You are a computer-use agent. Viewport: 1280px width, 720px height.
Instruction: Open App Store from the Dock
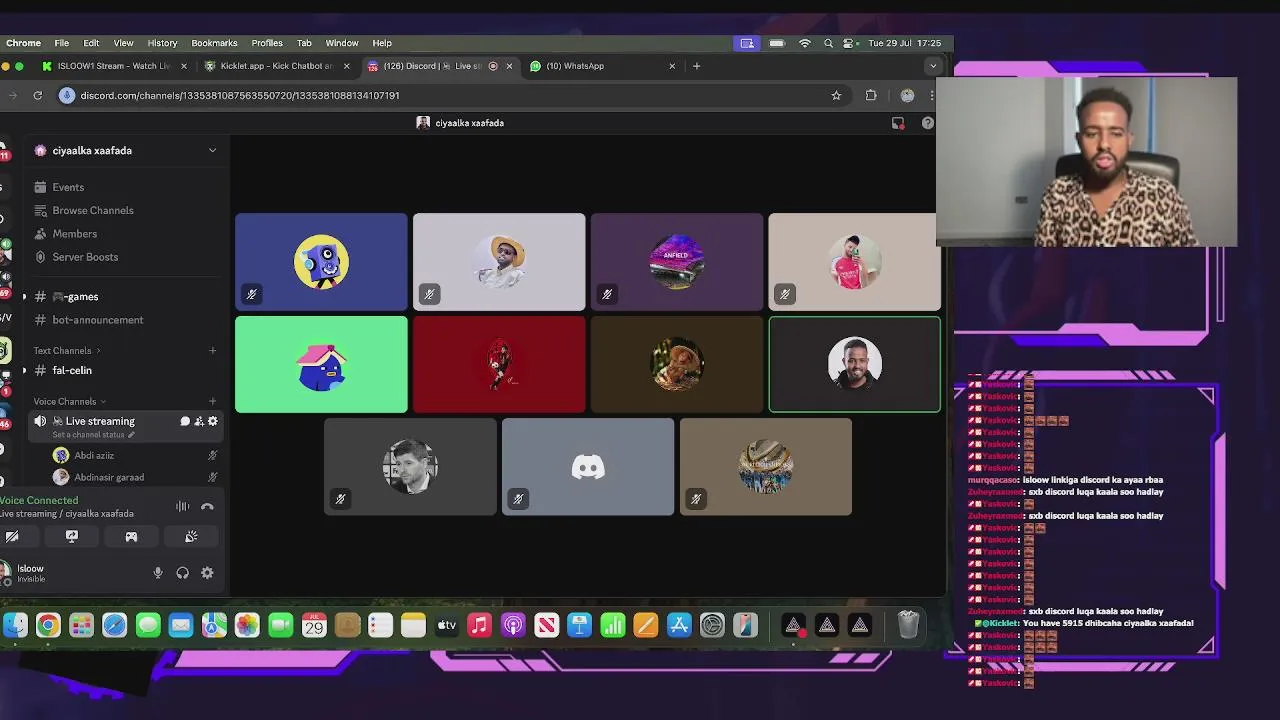click(679, 626)
